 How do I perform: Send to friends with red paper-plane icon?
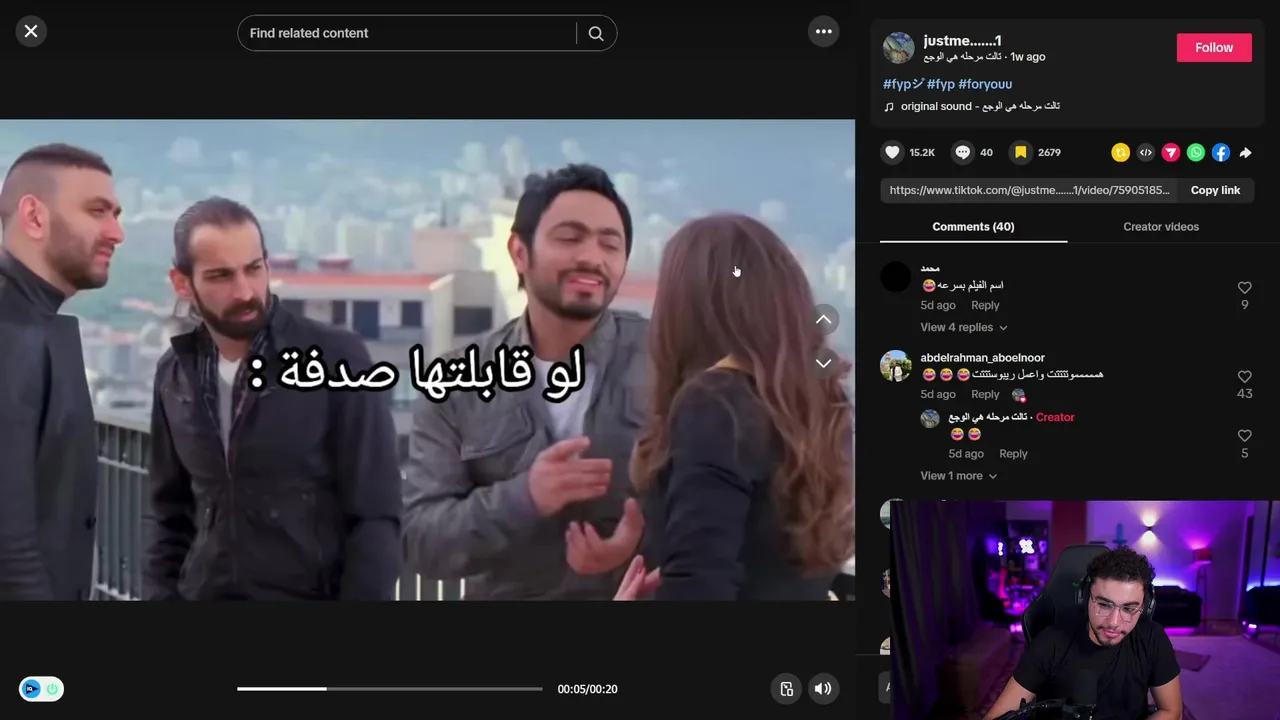coord(1171,152)
